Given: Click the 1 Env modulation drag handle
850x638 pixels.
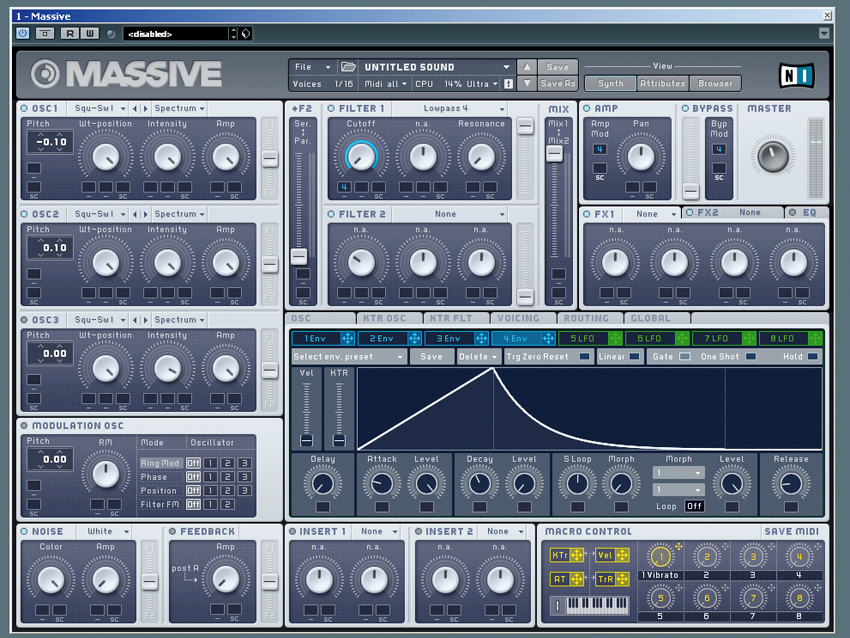Looking at the screenshot, I should coord(347,338).
